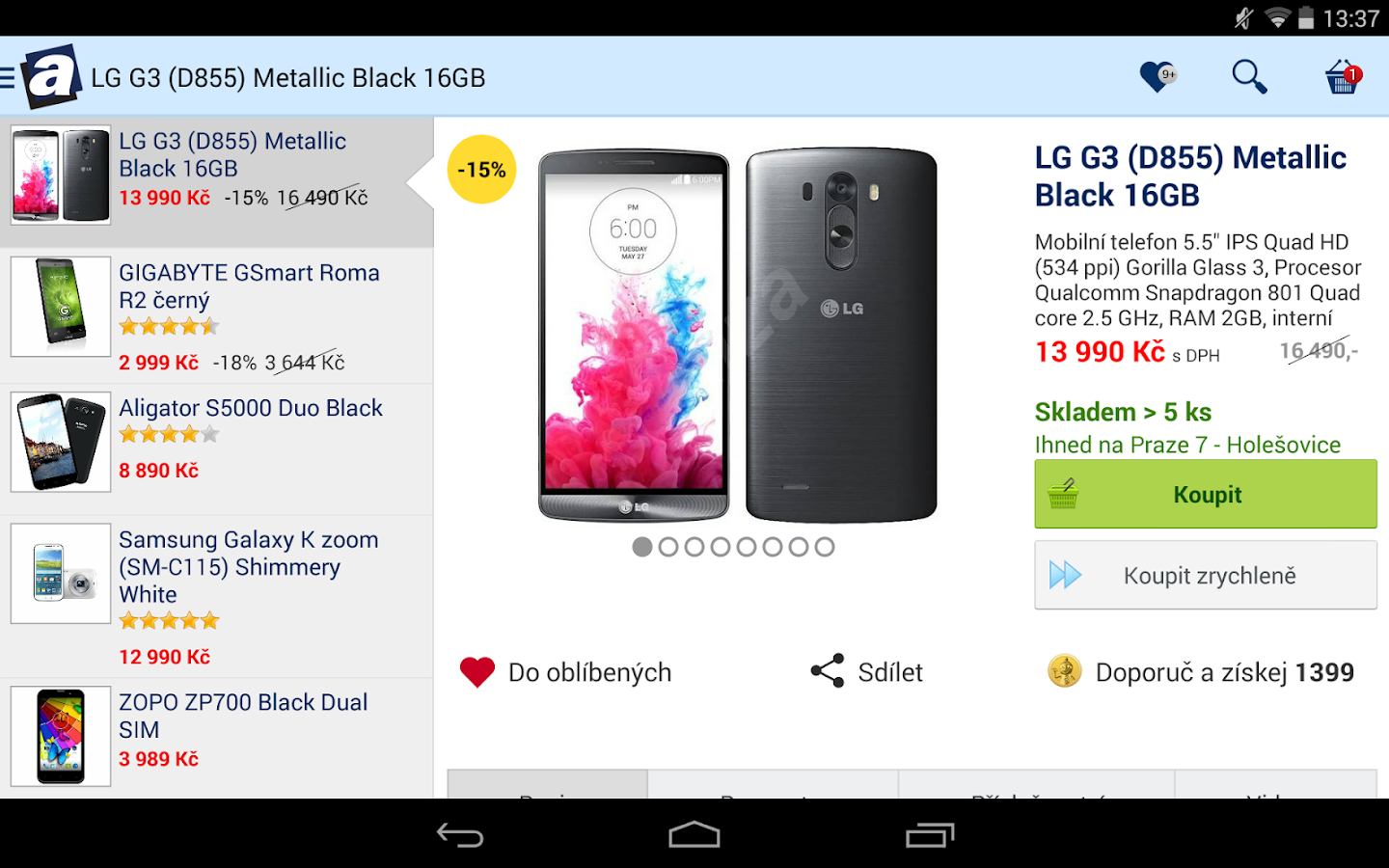Open Aligator S5000 Duo Black item
The height and width of the screenshot is (868, 1389).
tap(217, 449)
